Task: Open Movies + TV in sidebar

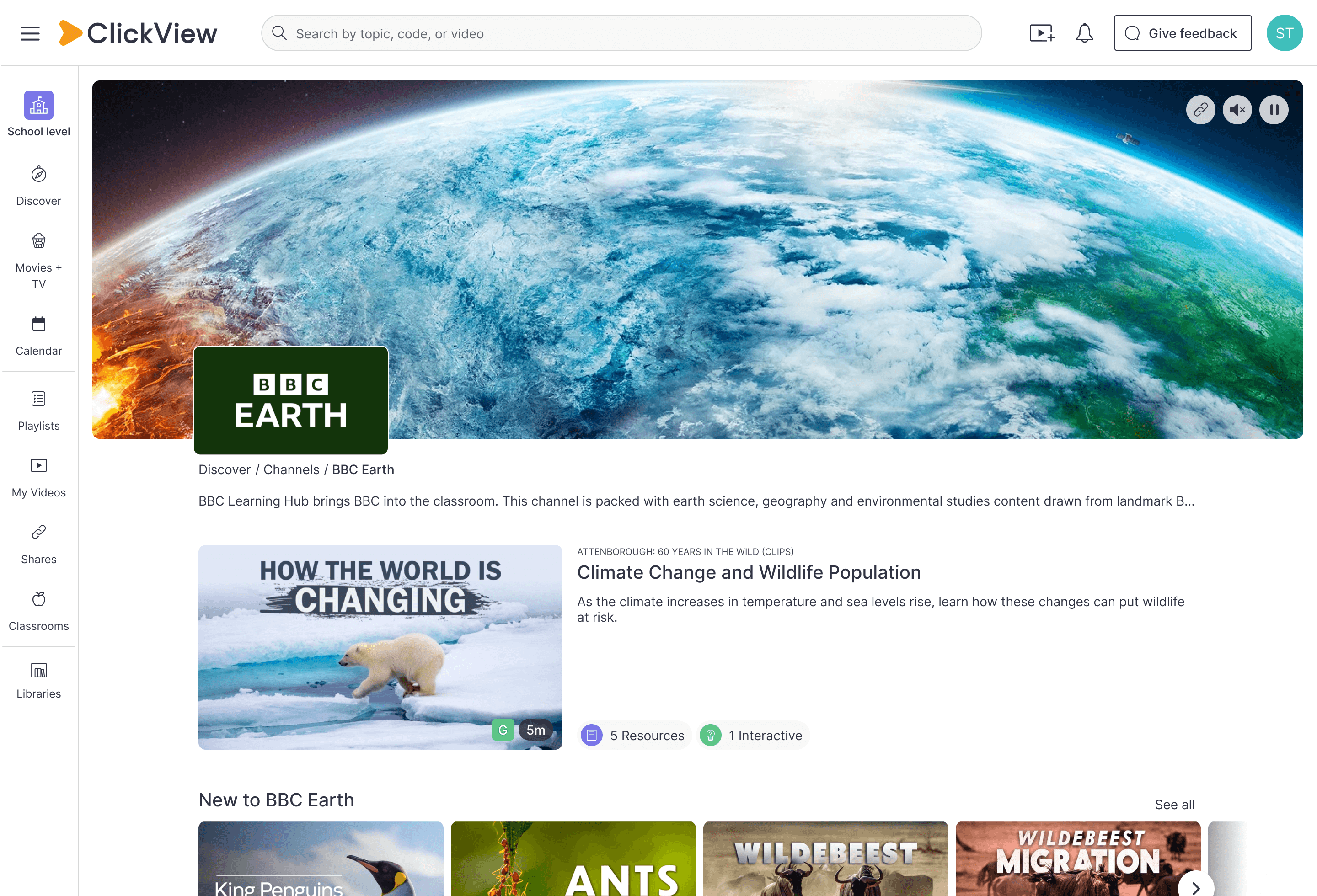Action: click(38, 261)
